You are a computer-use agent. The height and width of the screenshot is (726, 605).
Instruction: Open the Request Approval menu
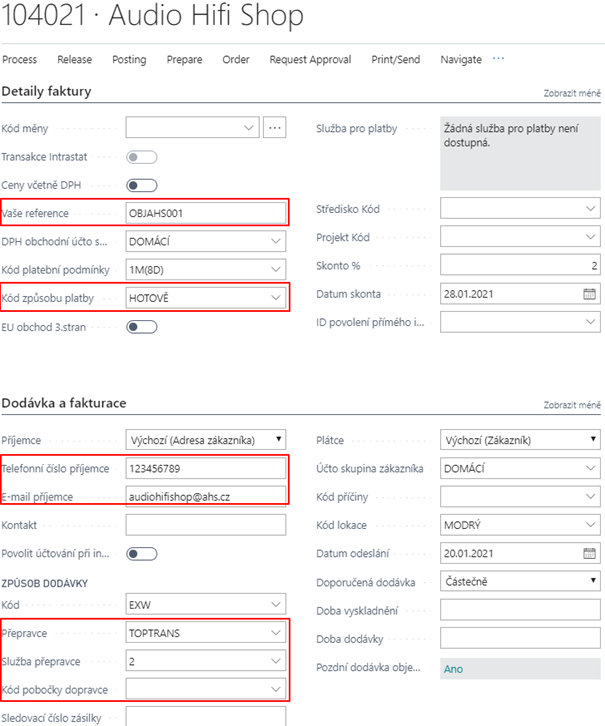[x=310, y=60]
